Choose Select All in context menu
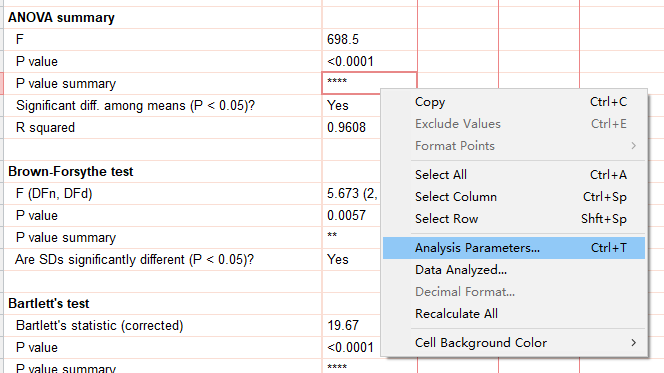Screen dimensions: 664x373 (514, 175)
